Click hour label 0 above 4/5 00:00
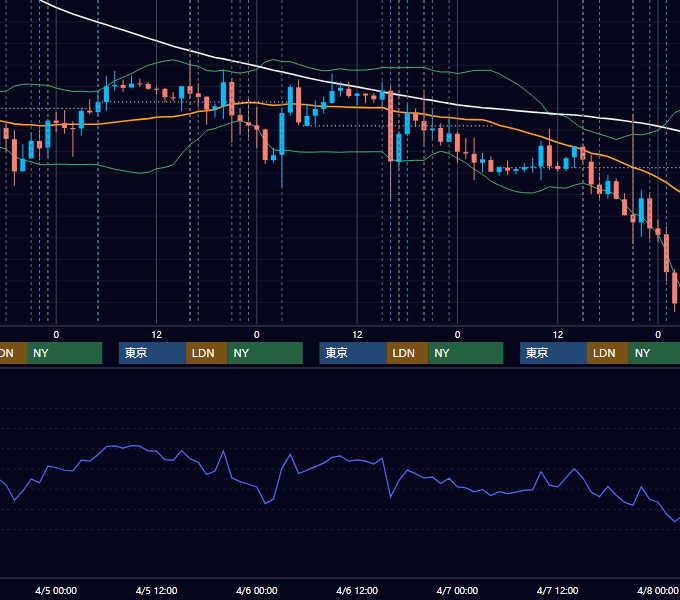Screen dimensions: 680x600 pos(56,335)
